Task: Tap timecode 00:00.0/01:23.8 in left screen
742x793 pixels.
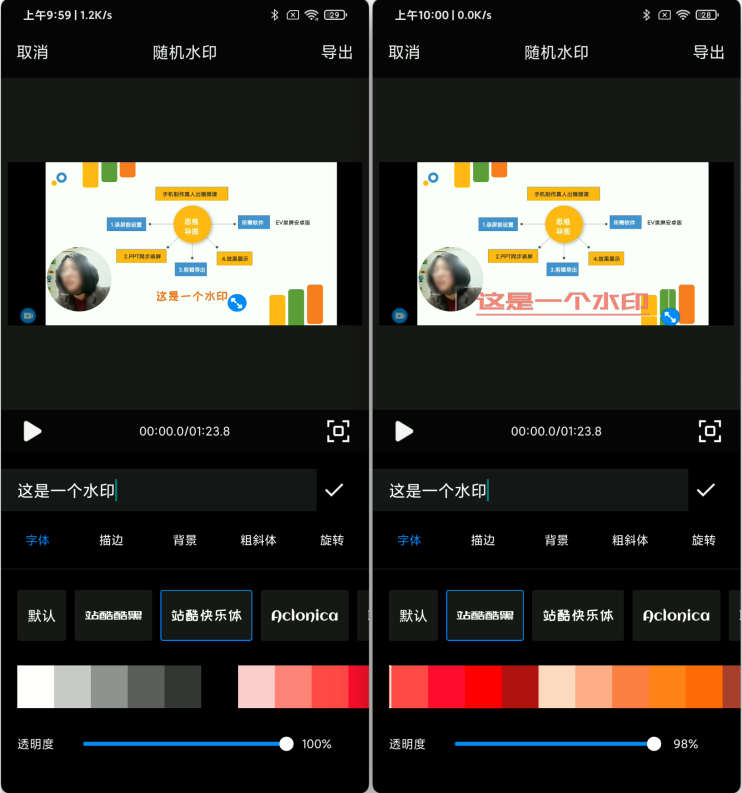Action: (185, 431)
